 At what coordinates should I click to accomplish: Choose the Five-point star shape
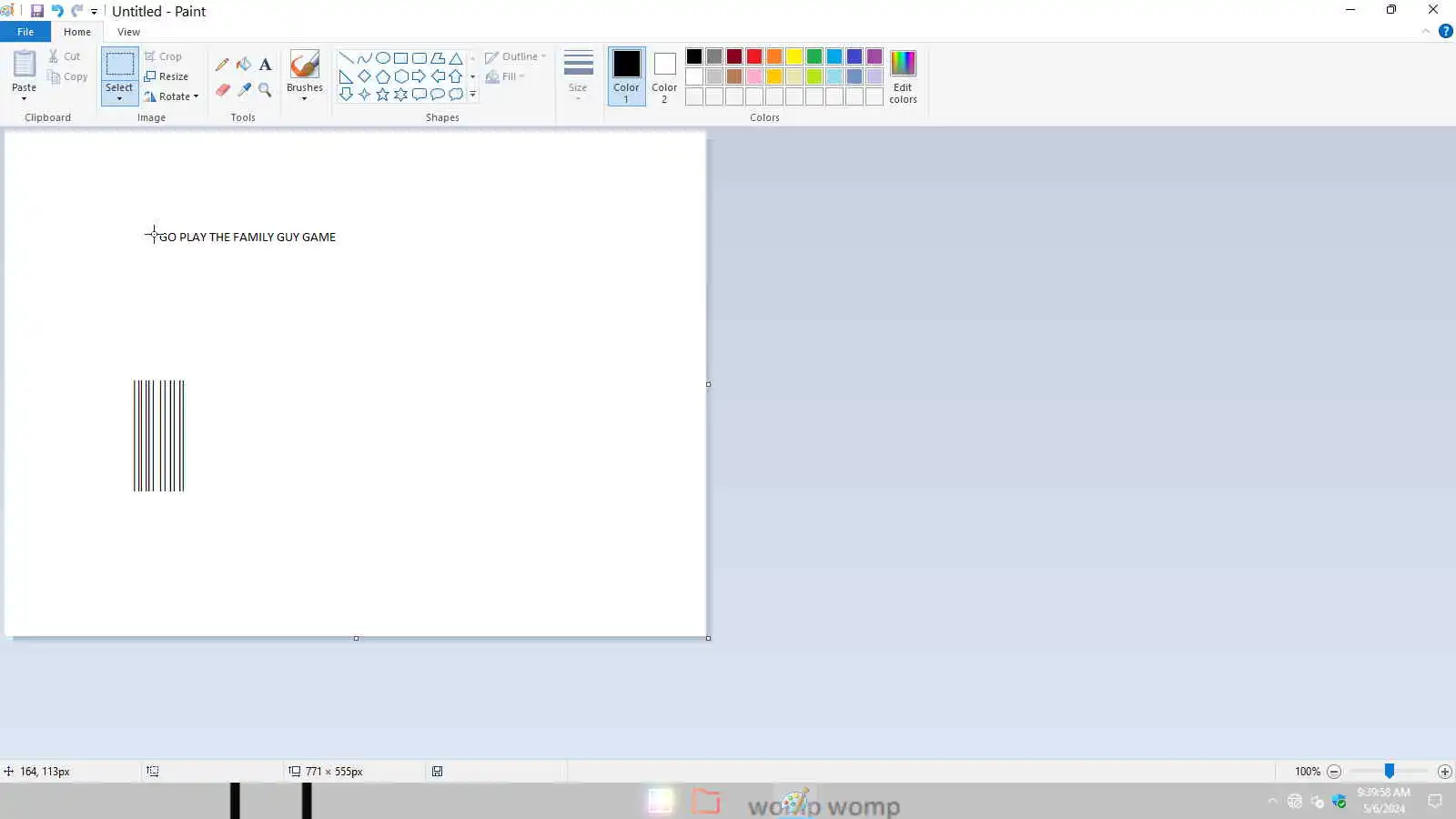click(x=382, y=95)
